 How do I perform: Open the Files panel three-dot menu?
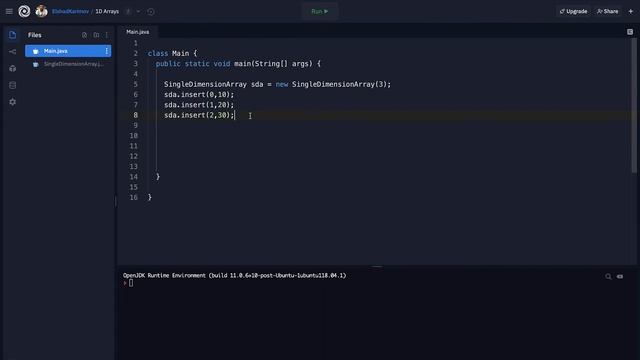click(x=107, y=35)
